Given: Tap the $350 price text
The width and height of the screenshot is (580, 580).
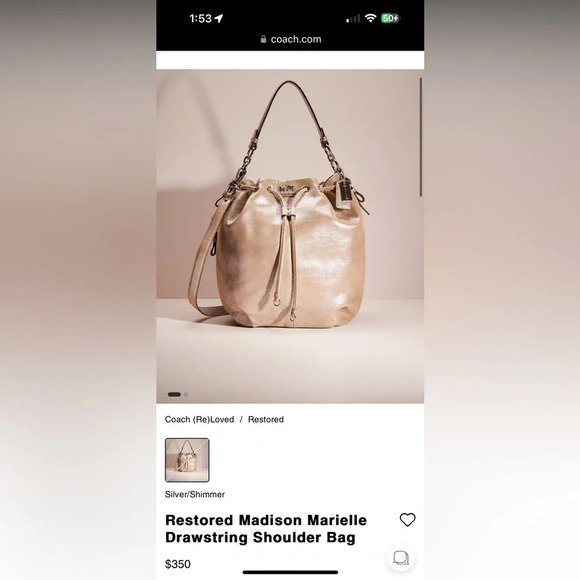Looking at the screenshot, I should coord(178,564).
